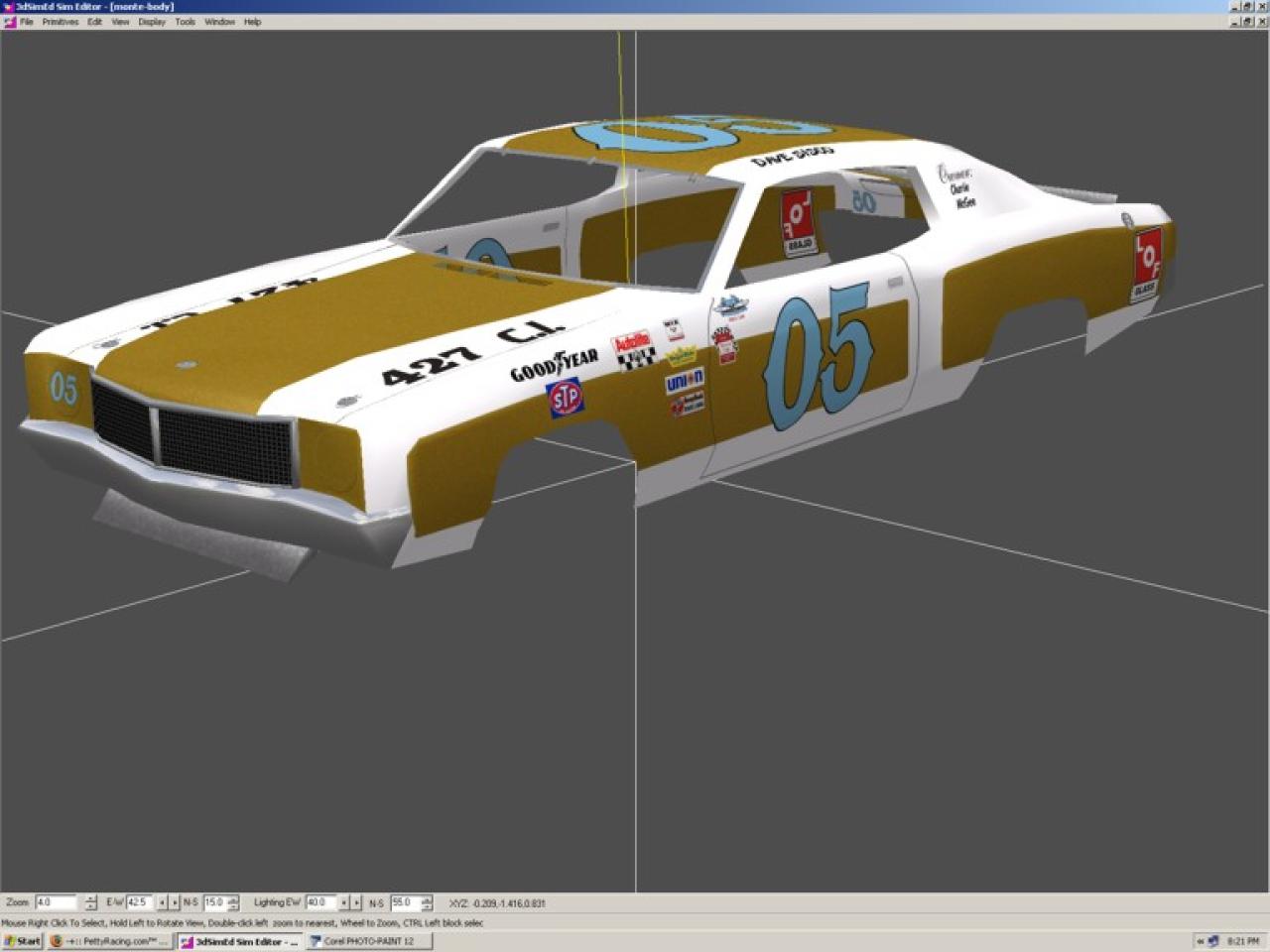Click the view E/W angle field
1270x952 pixels.
tap(139, 902)
